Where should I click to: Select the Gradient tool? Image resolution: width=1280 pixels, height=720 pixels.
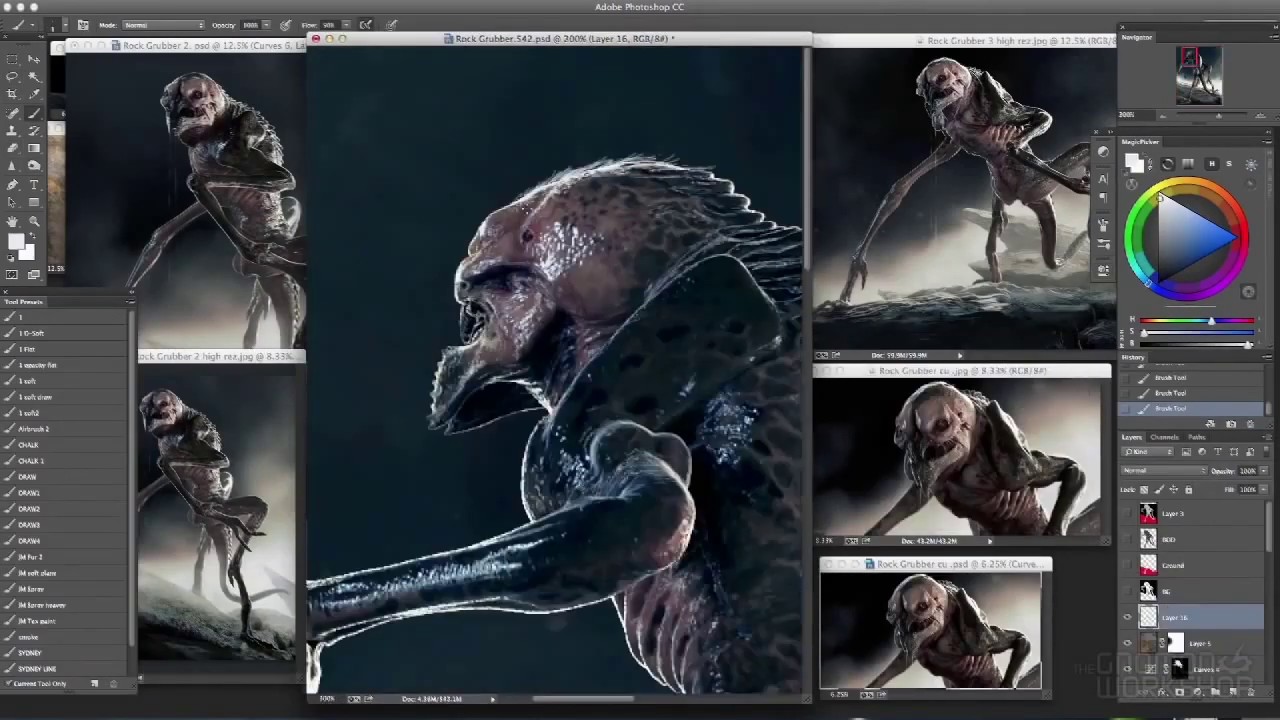34,148
